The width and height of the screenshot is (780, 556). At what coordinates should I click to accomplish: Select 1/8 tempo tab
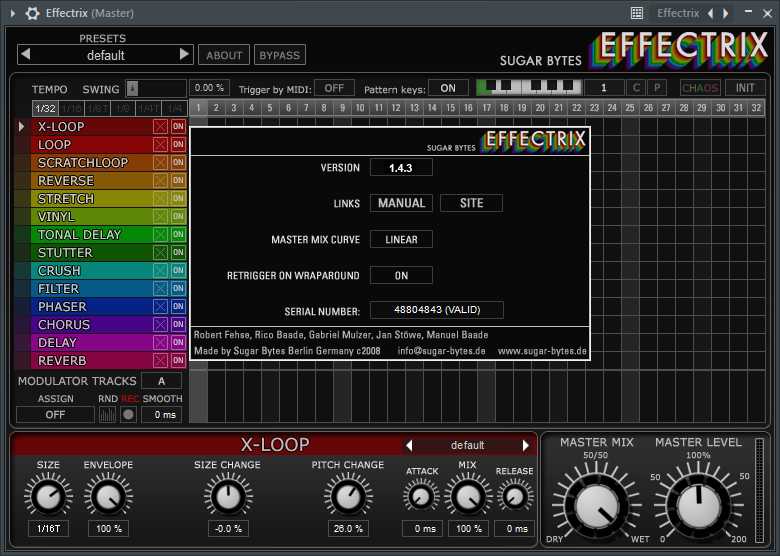click(x=123, y=108)
